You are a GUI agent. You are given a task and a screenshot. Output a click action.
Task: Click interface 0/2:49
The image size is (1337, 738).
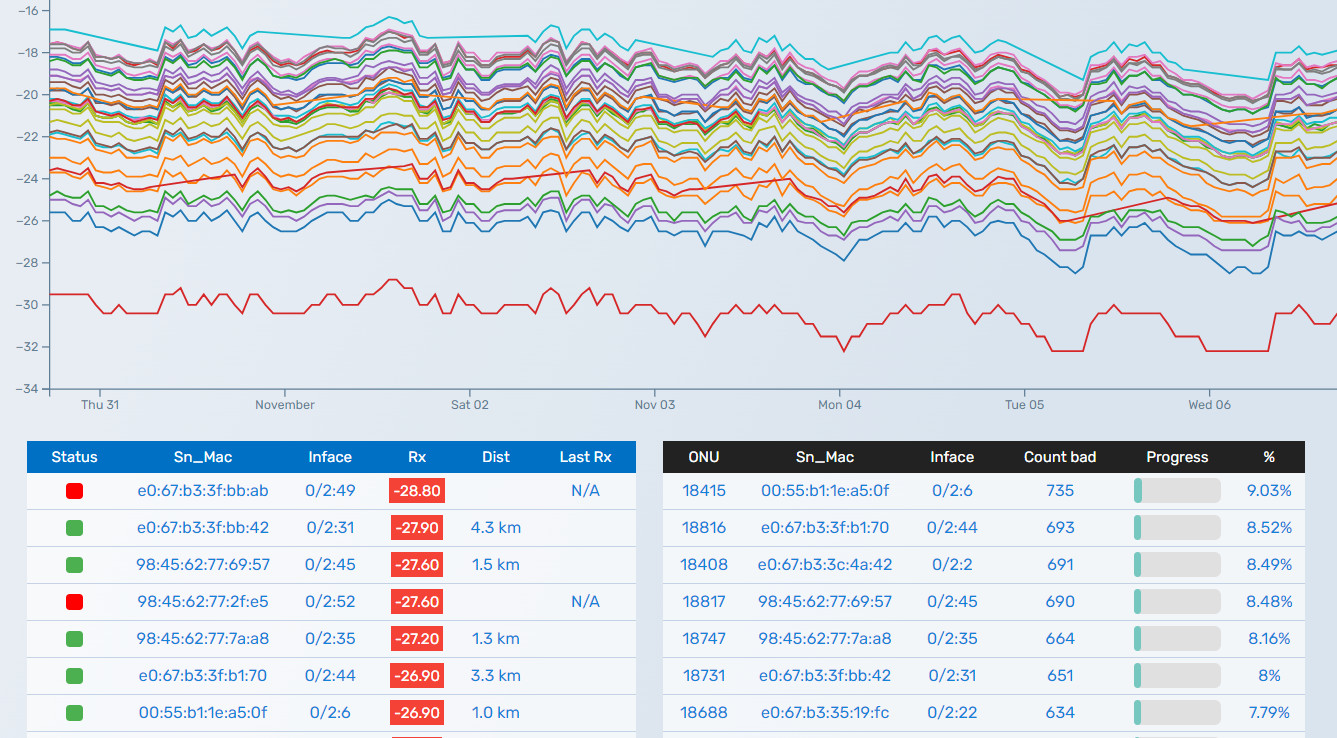(330, 491)
